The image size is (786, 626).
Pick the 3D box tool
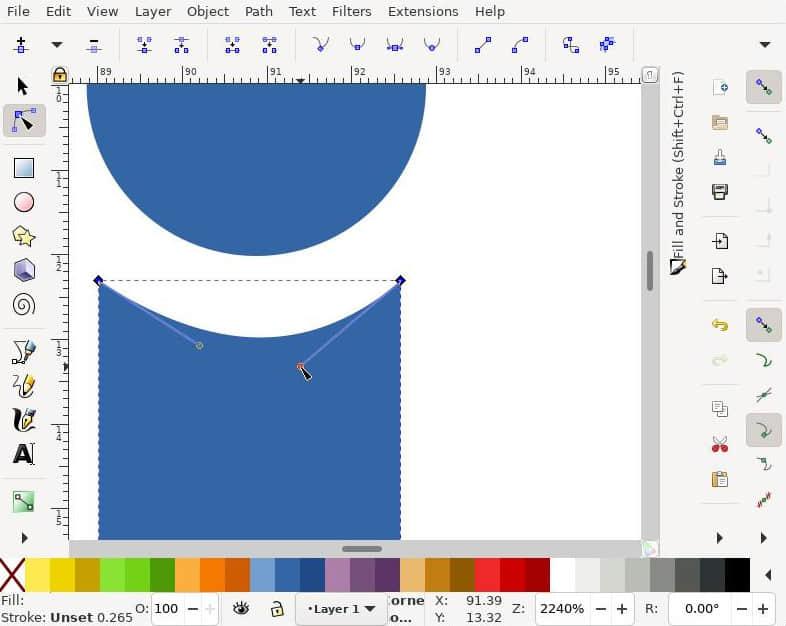(24, 270)
